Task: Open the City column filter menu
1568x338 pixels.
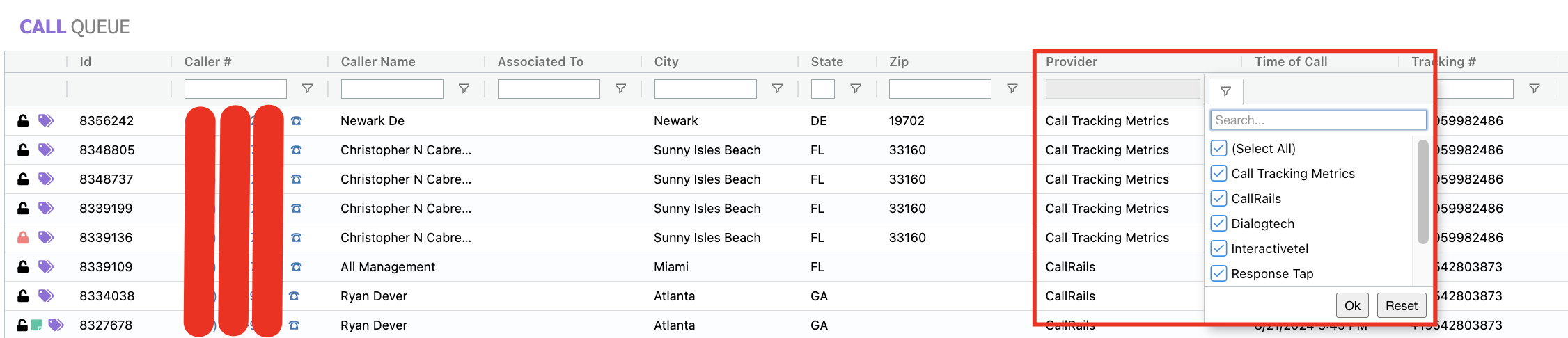Action: [777, 89]
